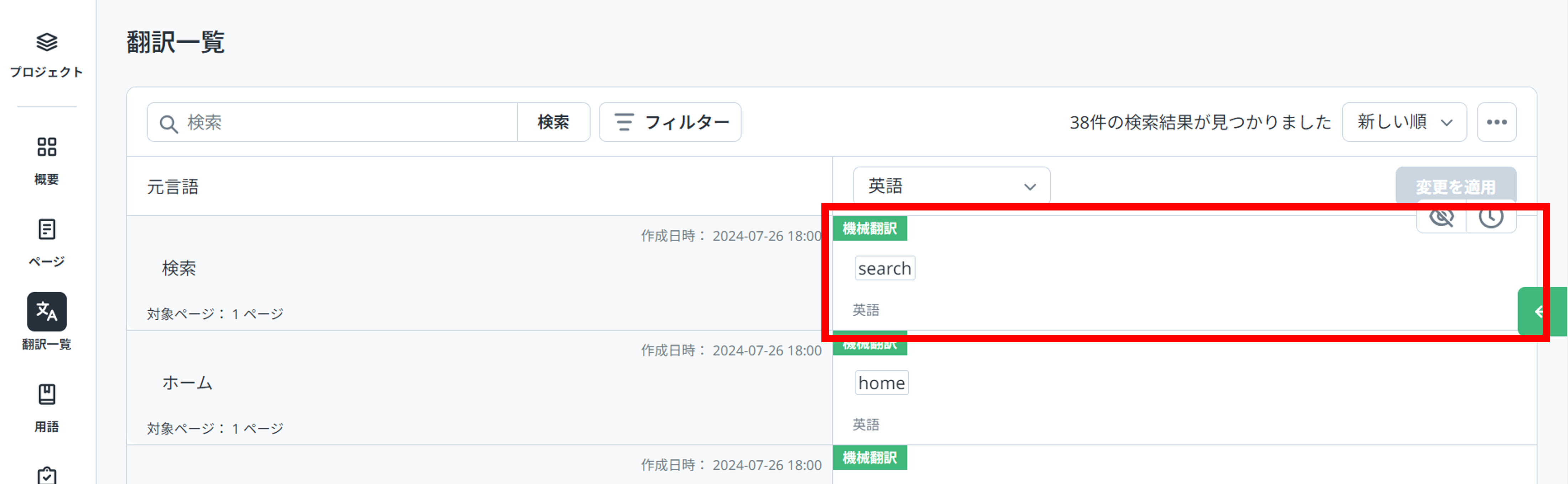Open the 用語 glossary book icon
1568x484 pixels.
(47, 394)
